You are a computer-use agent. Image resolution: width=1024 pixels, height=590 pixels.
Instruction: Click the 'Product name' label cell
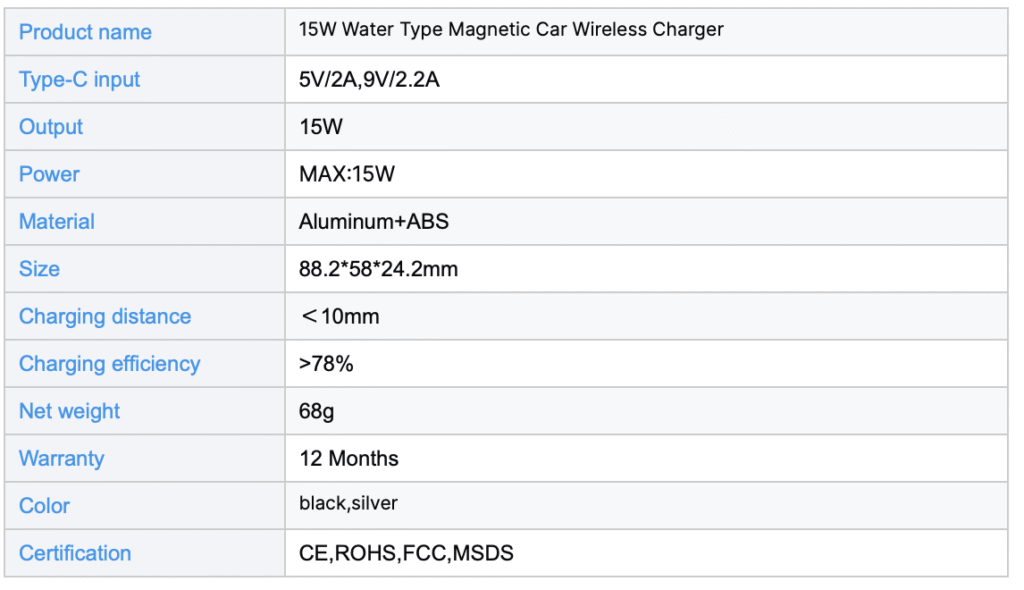(85, 32)
